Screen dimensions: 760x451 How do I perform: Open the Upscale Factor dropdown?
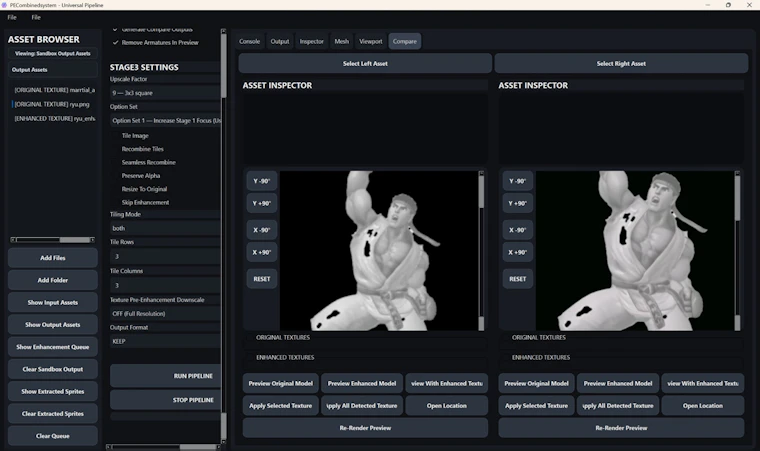tap(165, 93)
